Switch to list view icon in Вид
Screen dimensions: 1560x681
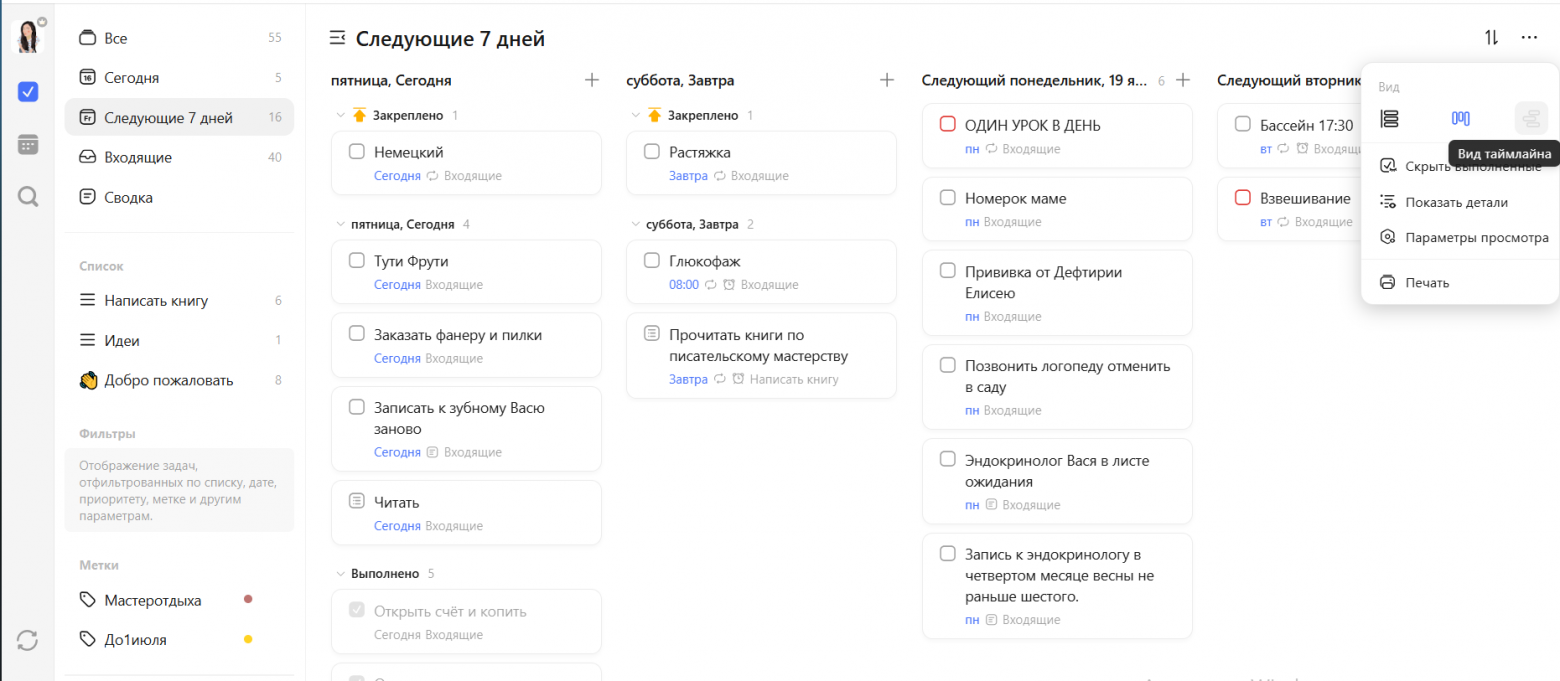(x=1389, y=119)
